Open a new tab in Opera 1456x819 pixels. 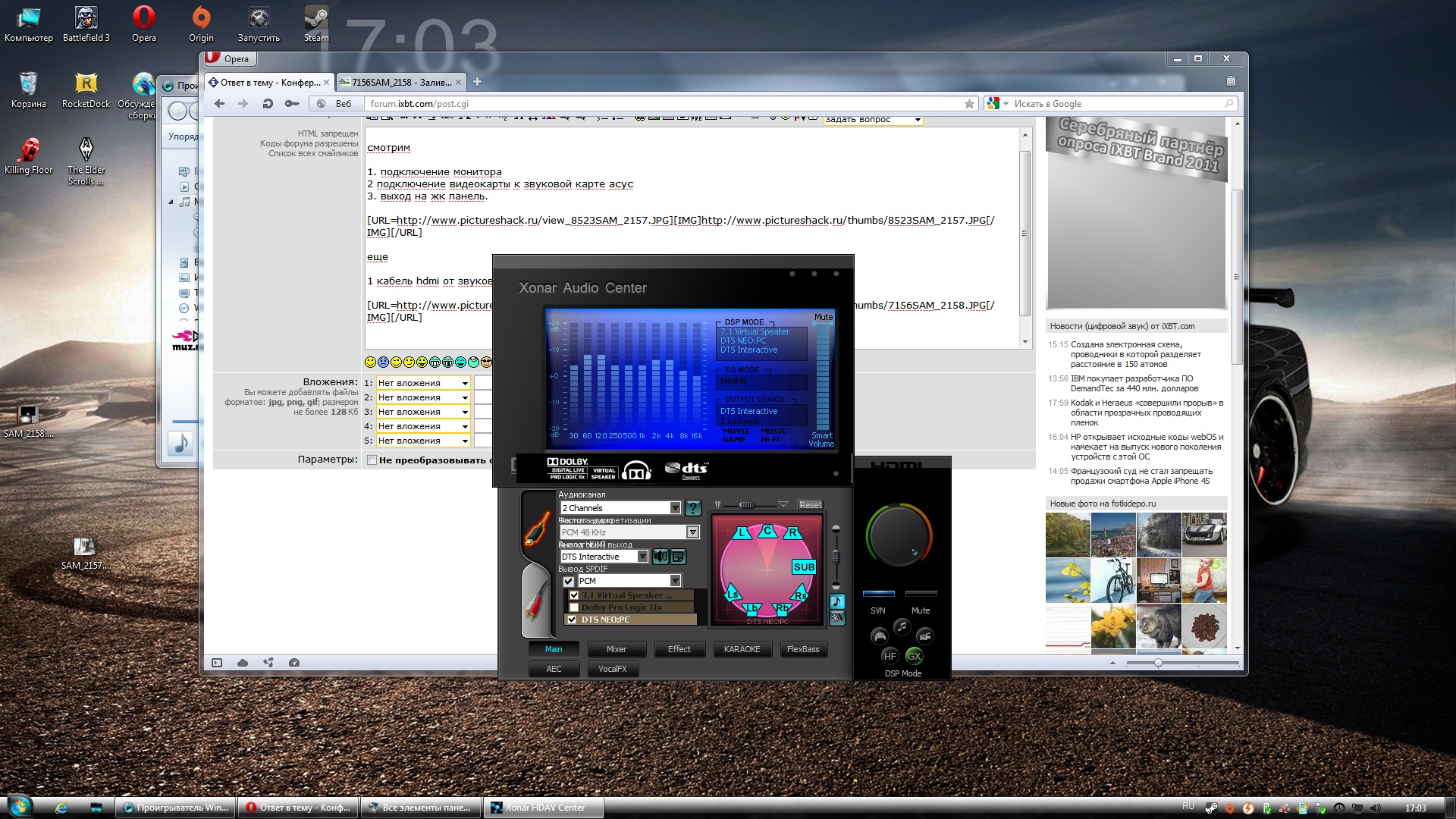coord(477,82)
